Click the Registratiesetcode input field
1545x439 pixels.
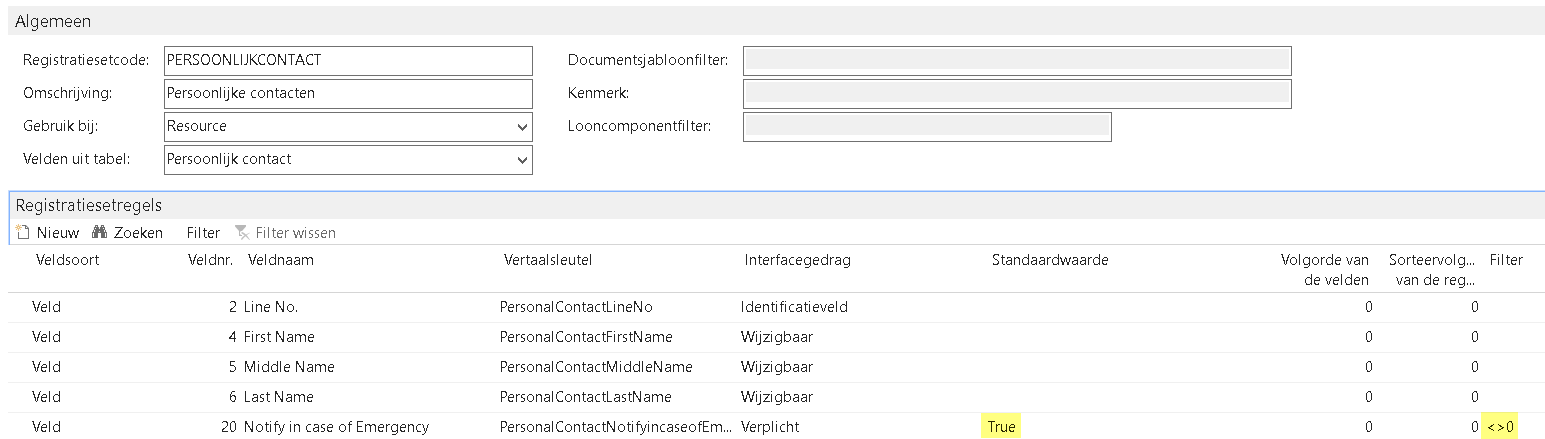point(347,60)
